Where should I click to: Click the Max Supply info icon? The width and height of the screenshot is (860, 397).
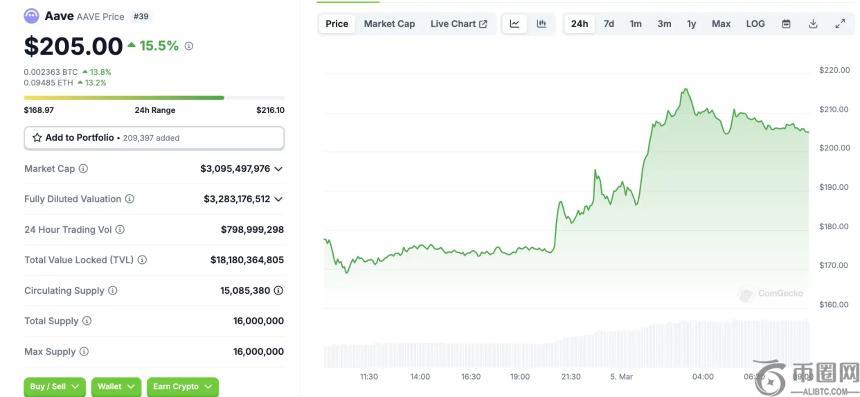click(x=84, y=351)
